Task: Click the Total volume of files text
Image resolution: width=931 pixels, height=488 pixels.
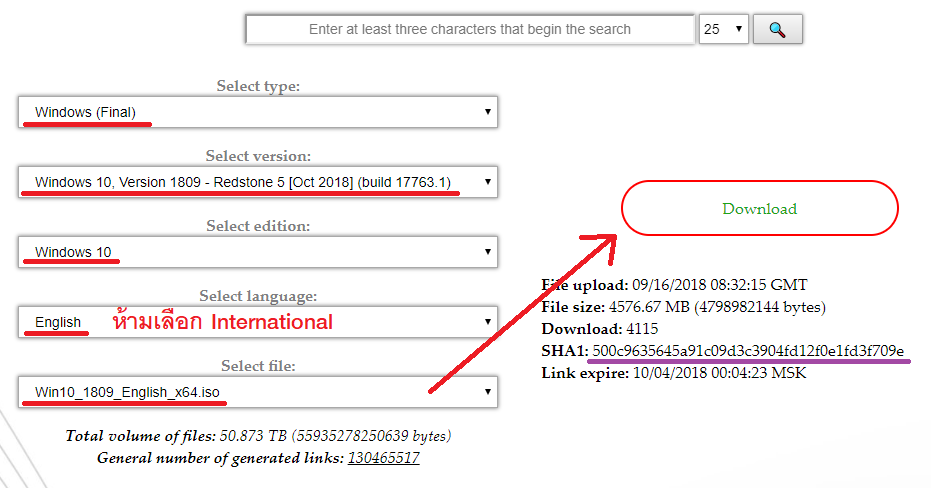Action: (258, 436)
